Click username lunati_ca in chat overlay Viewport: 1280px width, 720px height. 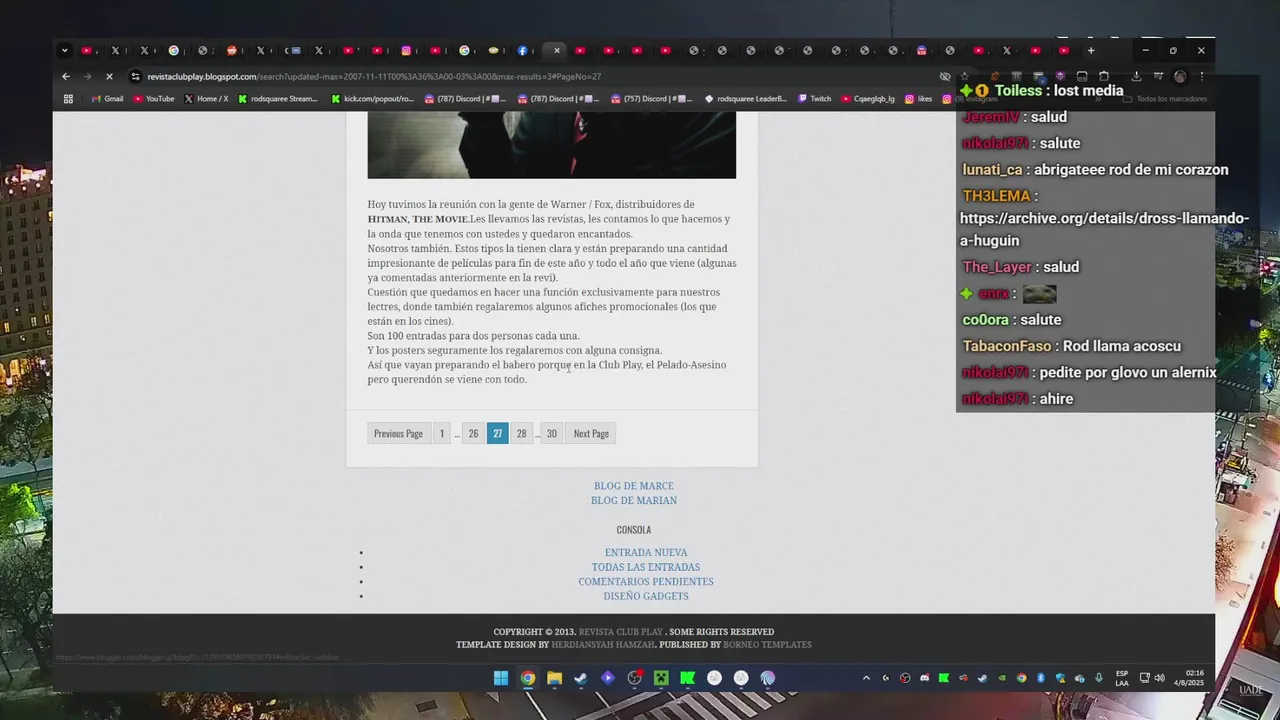tap(992, 170)
